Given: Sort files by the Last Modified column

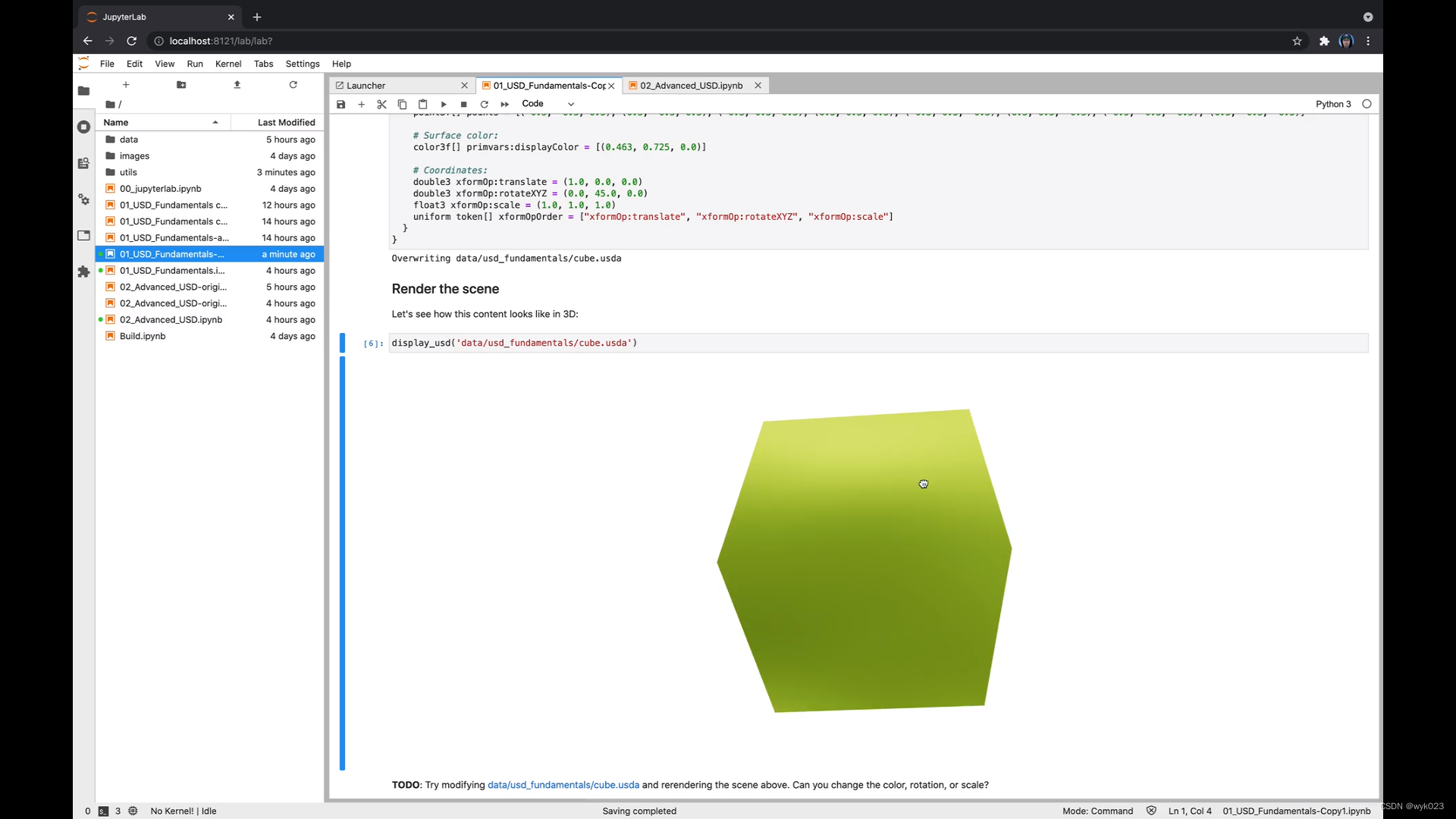Looking at the screenshot, I should coord(286,122).
